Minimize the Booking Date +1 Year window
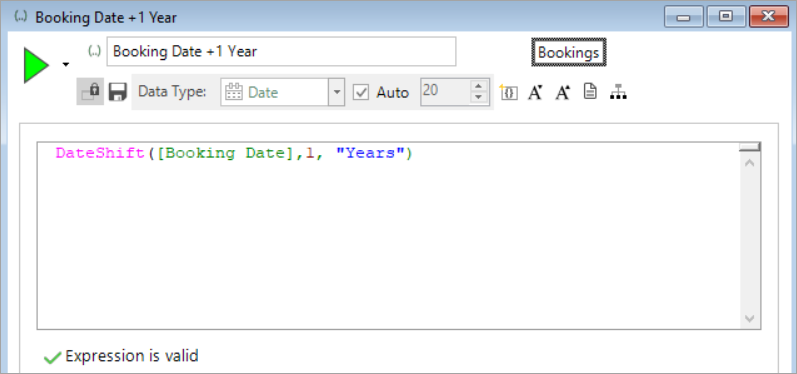Viewport: 797px width, 374px height. [x=683, y=18]
